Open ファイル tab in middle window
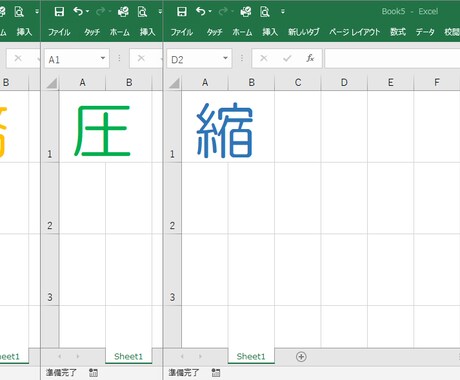The image size is (460, 380). (59, 32)
